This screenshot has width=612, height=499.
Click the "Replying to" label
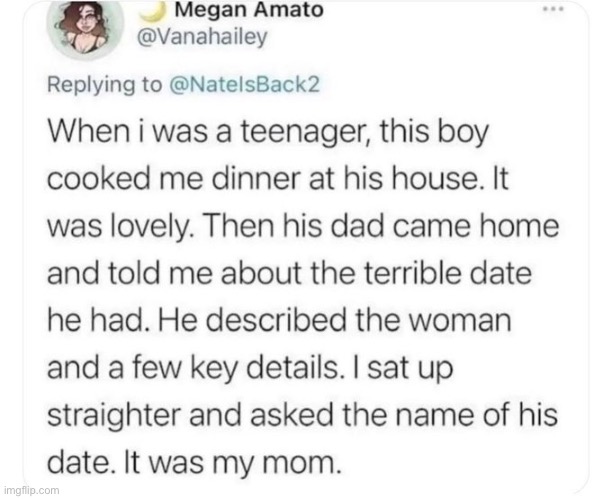tap(104, 85)
